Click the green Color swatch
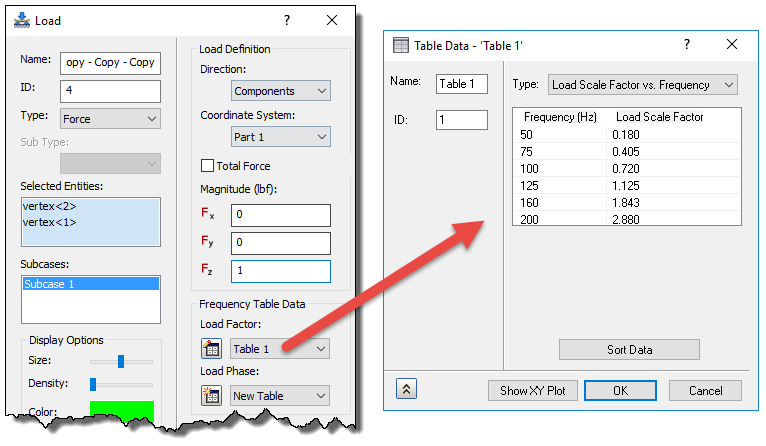766x446 pixels. tap(122, 410)
